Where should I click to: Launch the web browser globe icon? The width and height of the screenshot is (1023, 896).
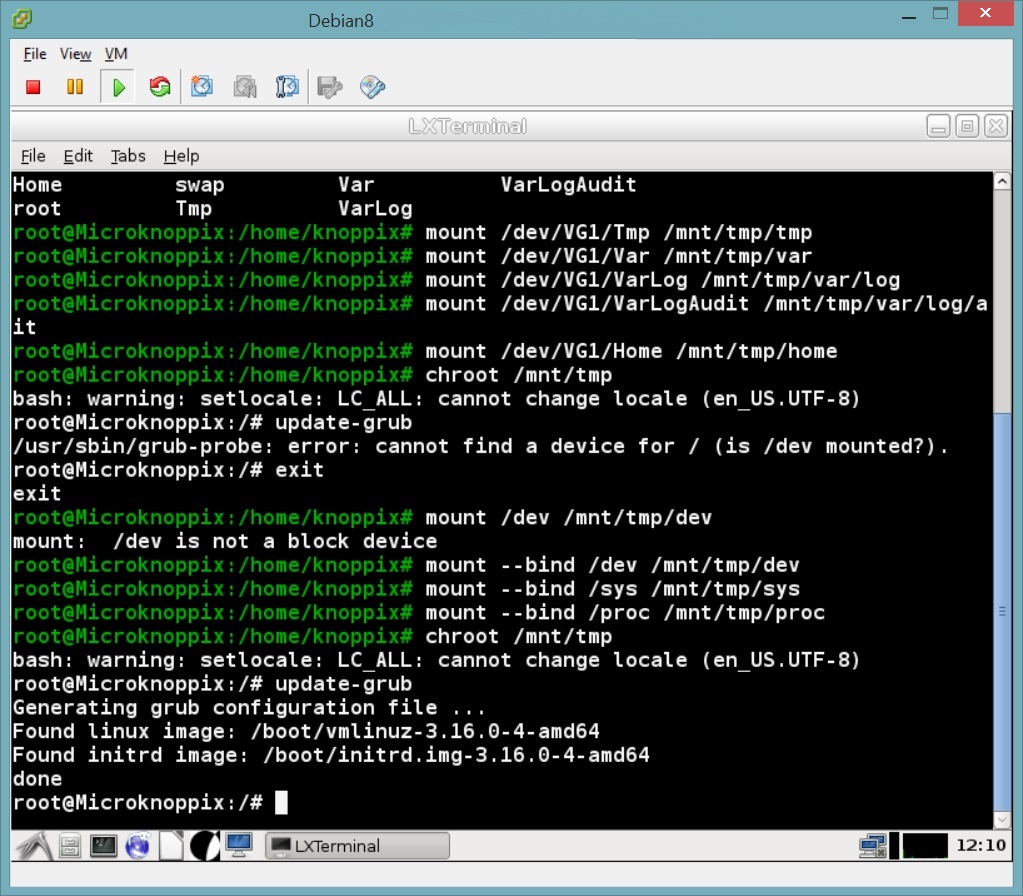[x=138, y=846]
